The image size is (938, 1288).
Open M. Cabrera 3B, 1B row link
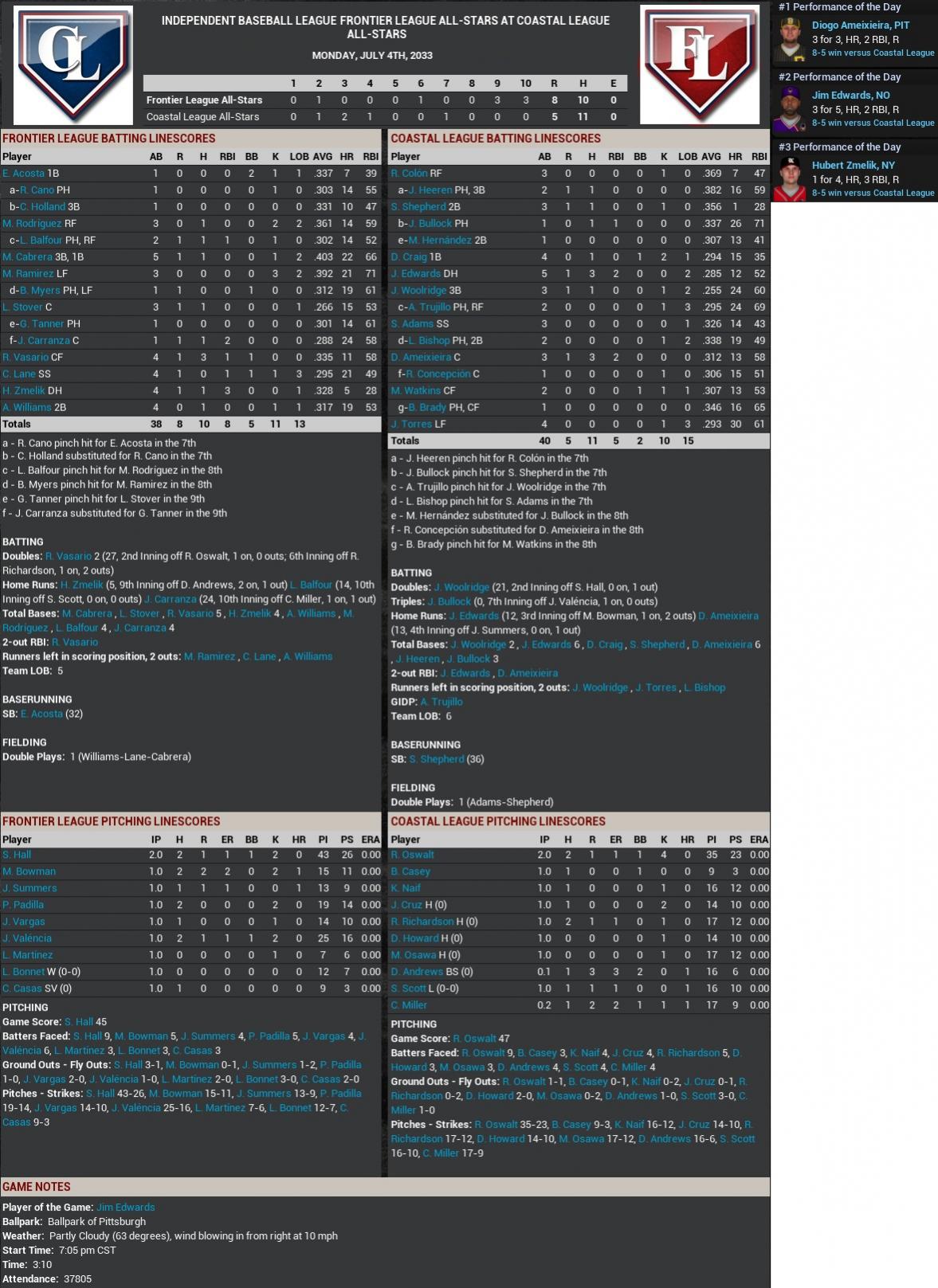(27, 256)
